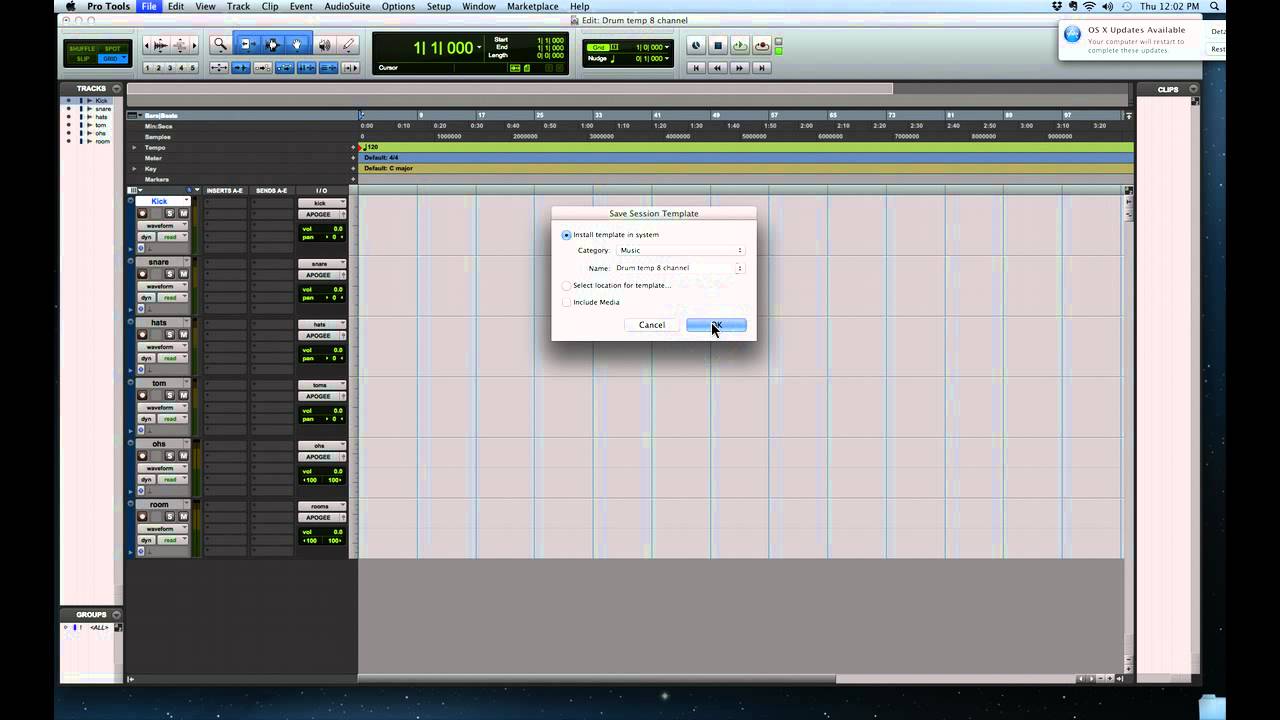Click the Kick track name
The width and height of the screenshot is (1280, 720).
160,202
